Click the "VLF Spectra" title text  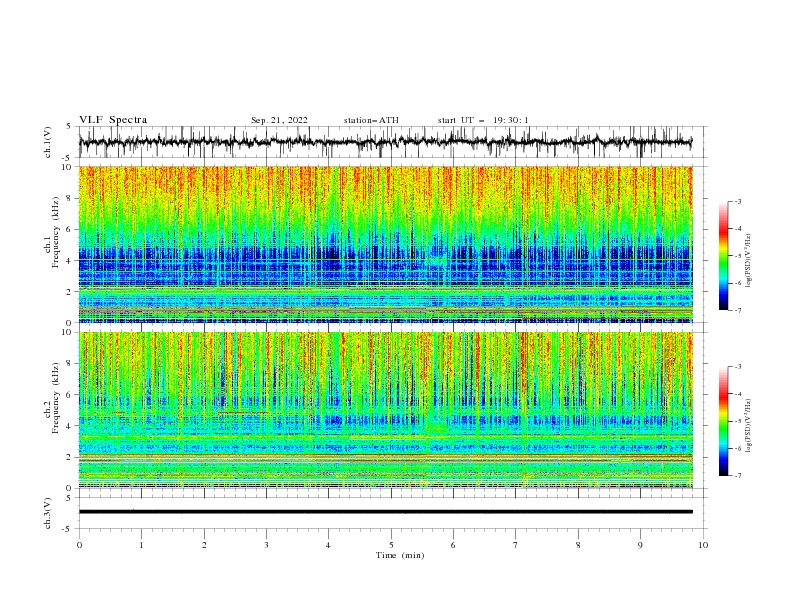point(113,120)
